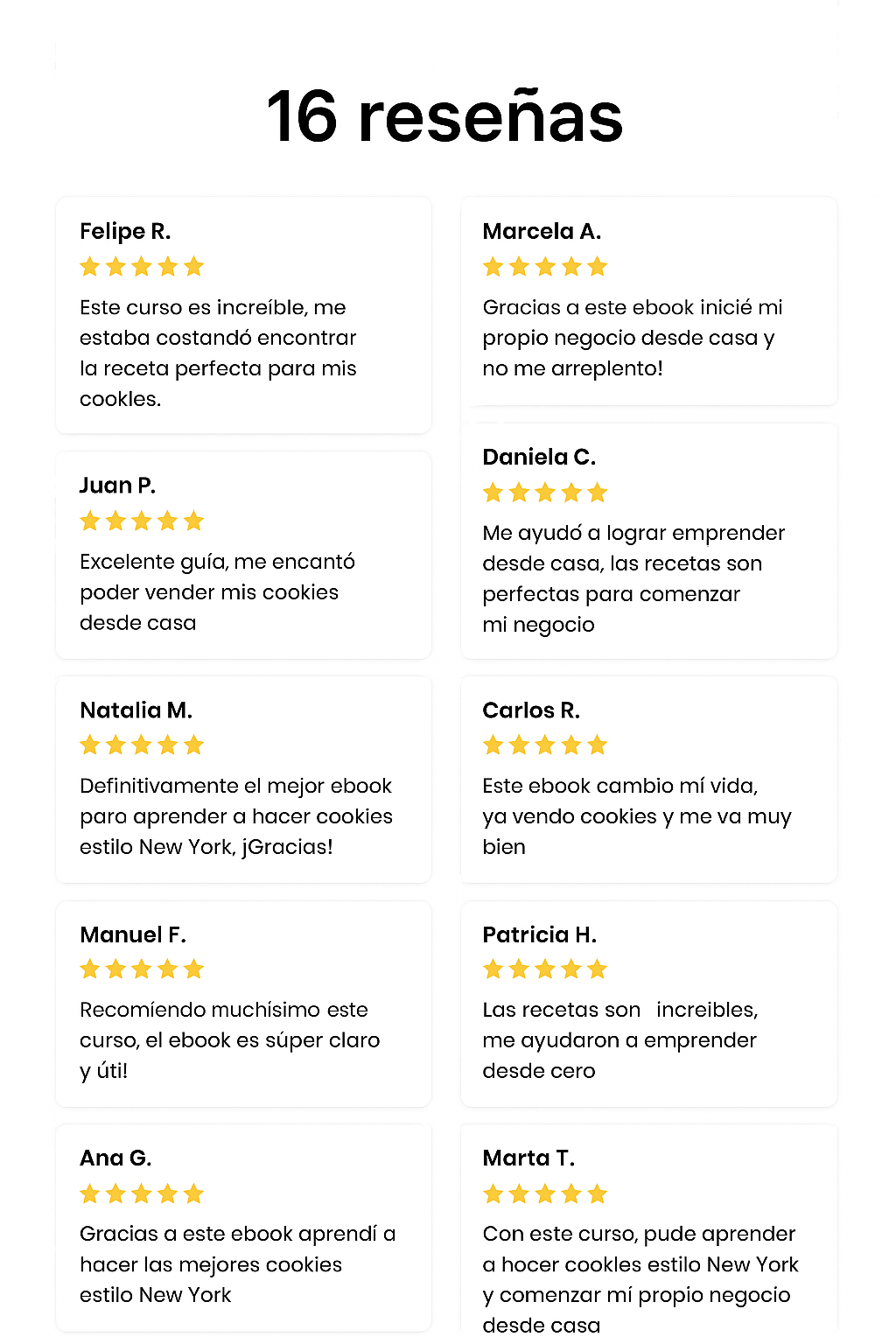Click the reviewer name Felipe R.
This screenshot has height=1344, width=896.
tap(125, 231)
